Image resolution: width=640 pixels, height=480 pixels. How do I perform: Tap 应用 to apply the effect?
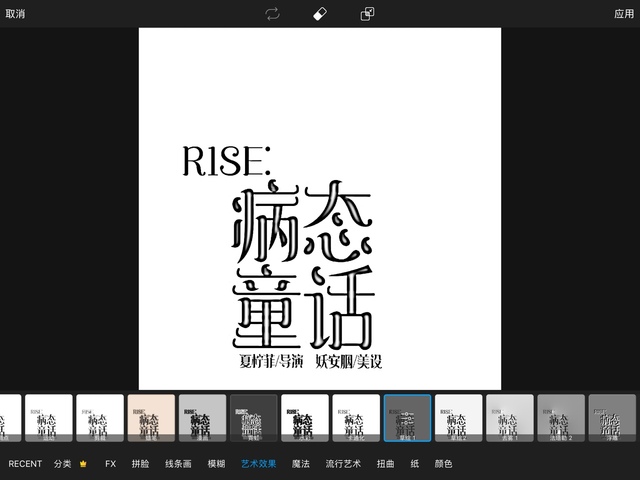623,14
